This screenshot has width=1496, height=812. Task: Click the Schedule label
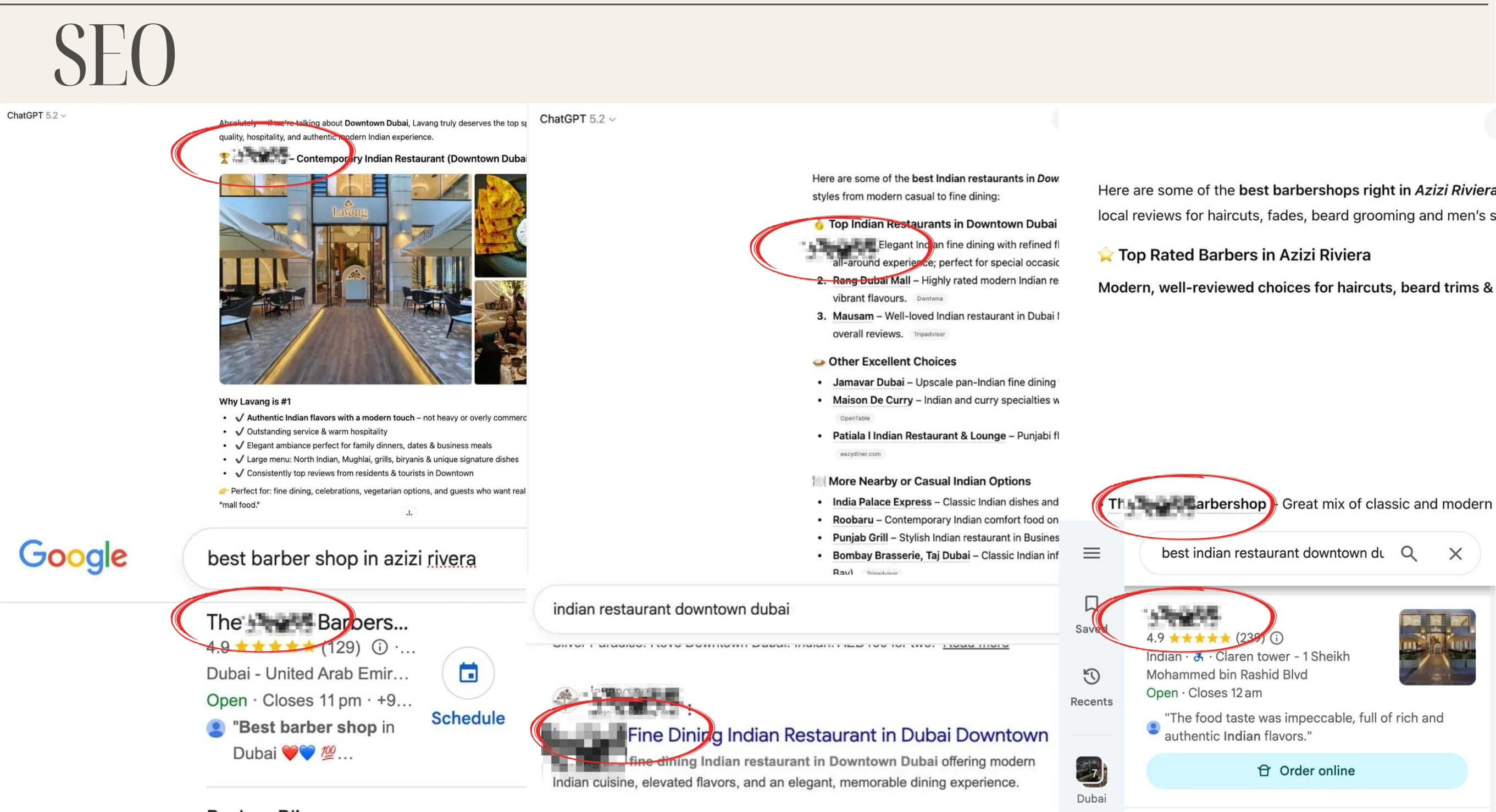tap(468, 719)
